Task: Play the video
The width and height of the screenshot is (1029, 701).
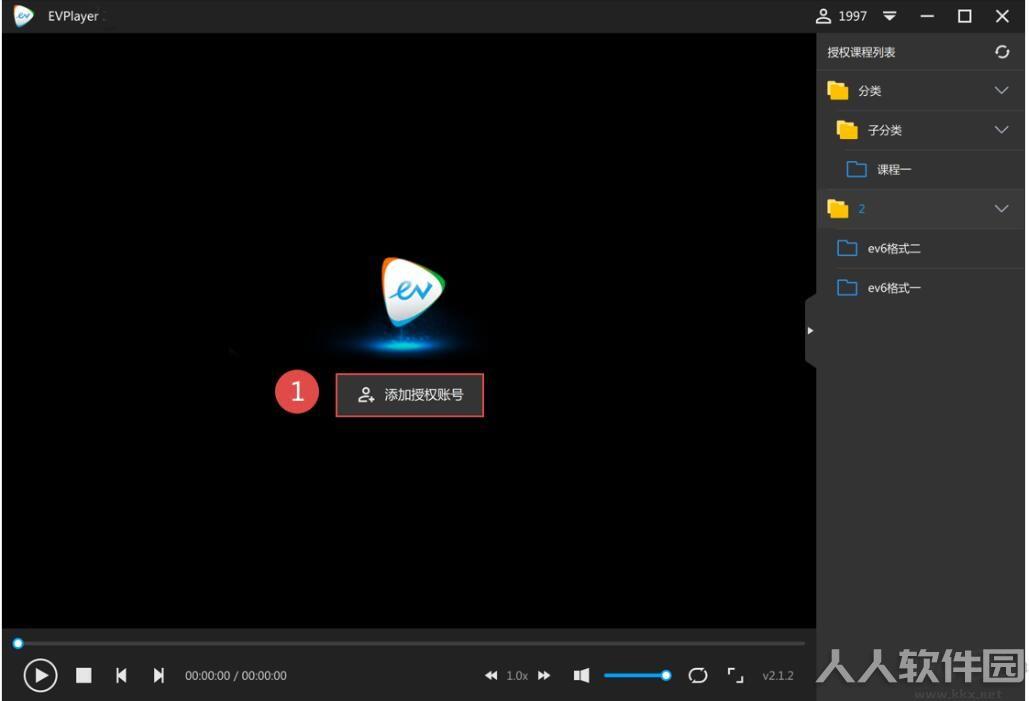Action: click(x=41, y=675)
